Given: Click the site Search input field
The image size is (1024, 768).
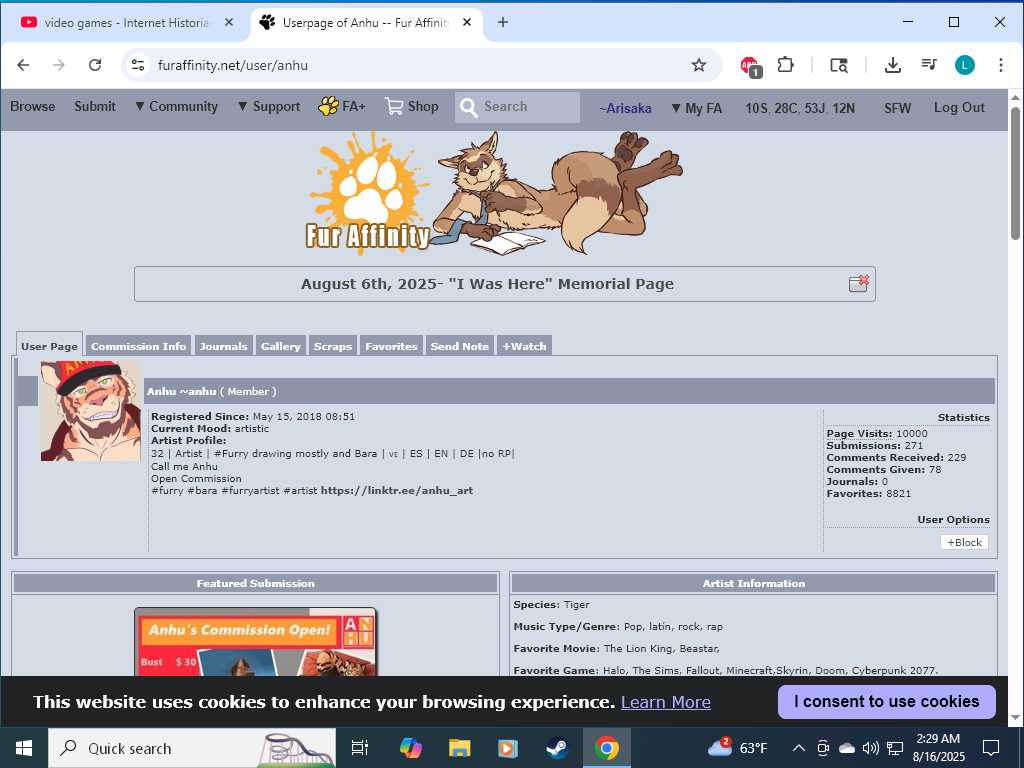Looking at the screenshot, I should point(517,107).
